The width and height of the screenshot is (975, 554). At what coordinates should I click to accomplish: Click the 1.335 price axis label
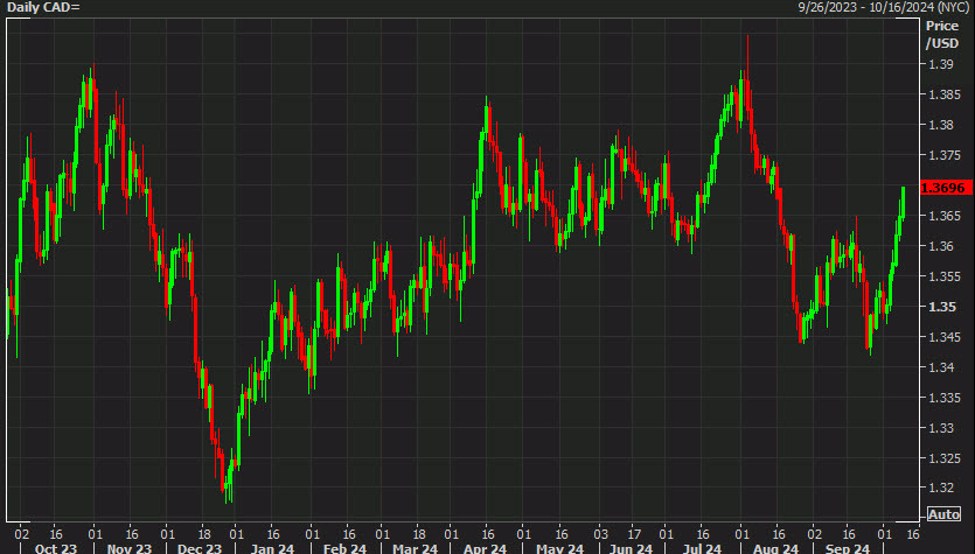[x=945, y=398]
